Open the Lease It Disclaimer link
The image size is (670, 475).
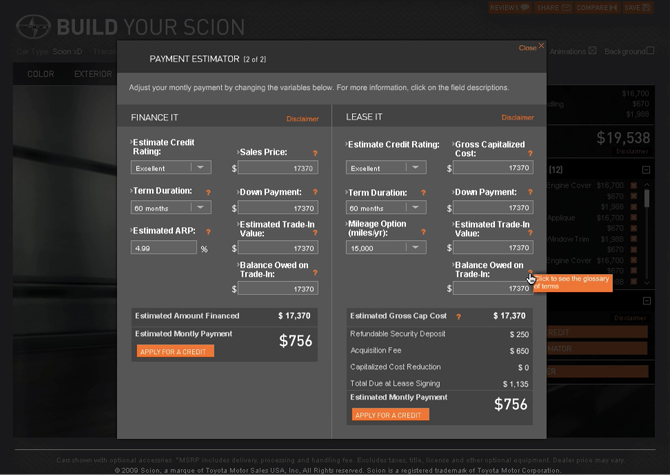(517, 117)
